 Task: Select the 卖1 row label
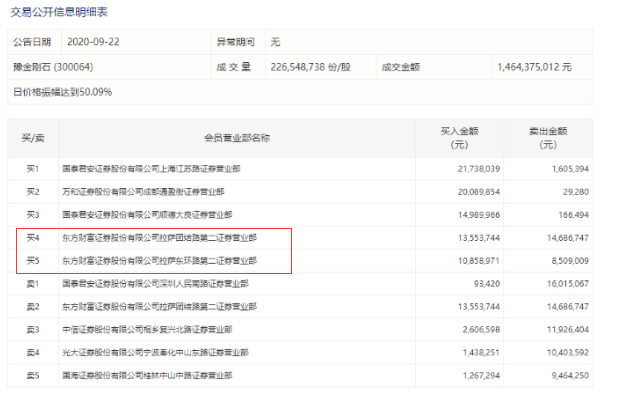(x=33, y=283)
